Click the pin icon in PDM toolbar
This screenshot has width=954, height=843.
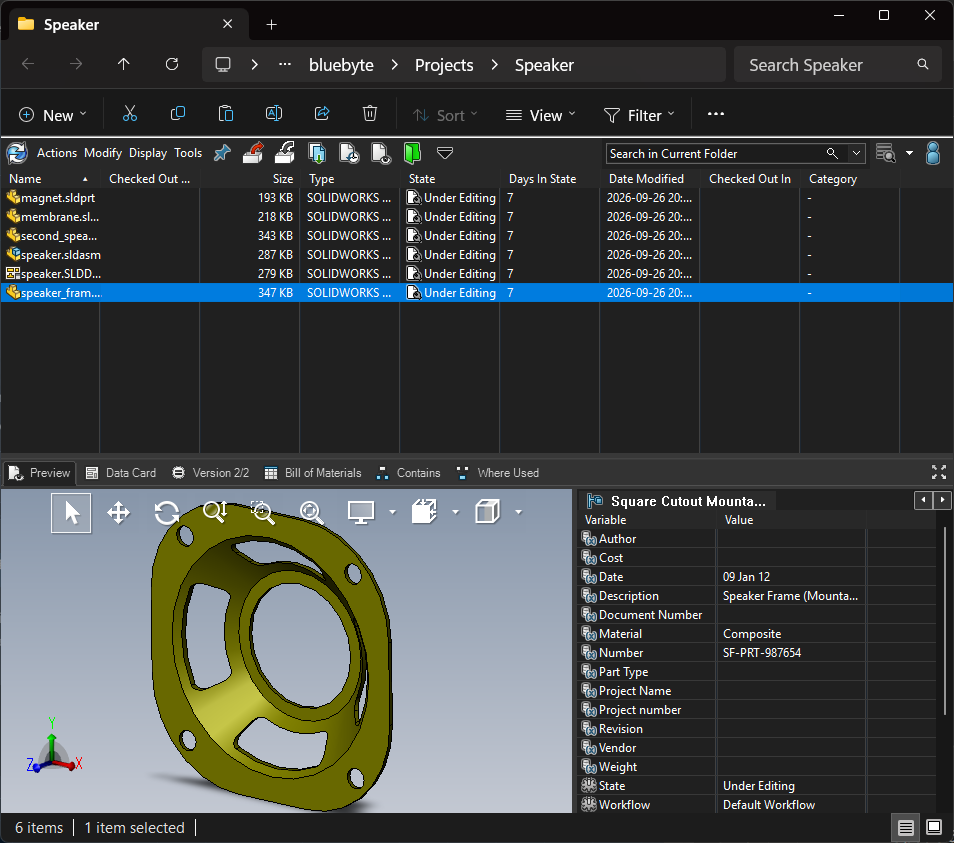pyautogui.click(x=222, y=153)
